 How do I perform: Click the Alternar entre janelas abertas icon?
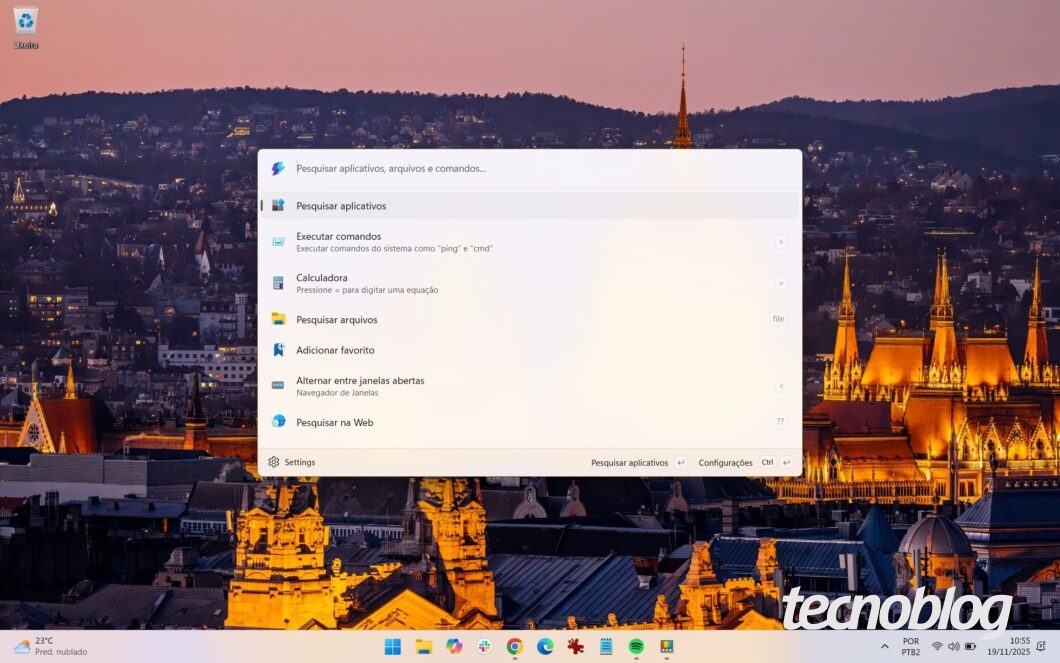(278, 385)
